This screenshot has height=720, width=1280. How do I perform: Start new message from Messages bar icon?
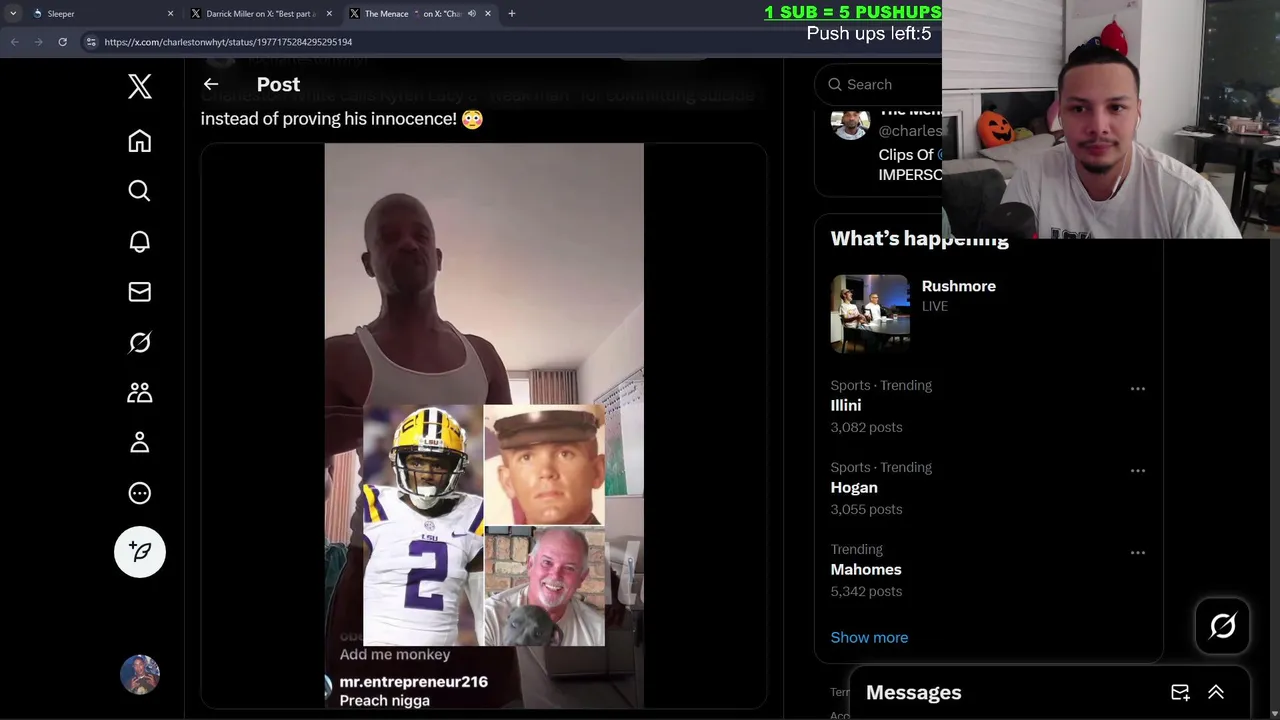point(1180,692)
